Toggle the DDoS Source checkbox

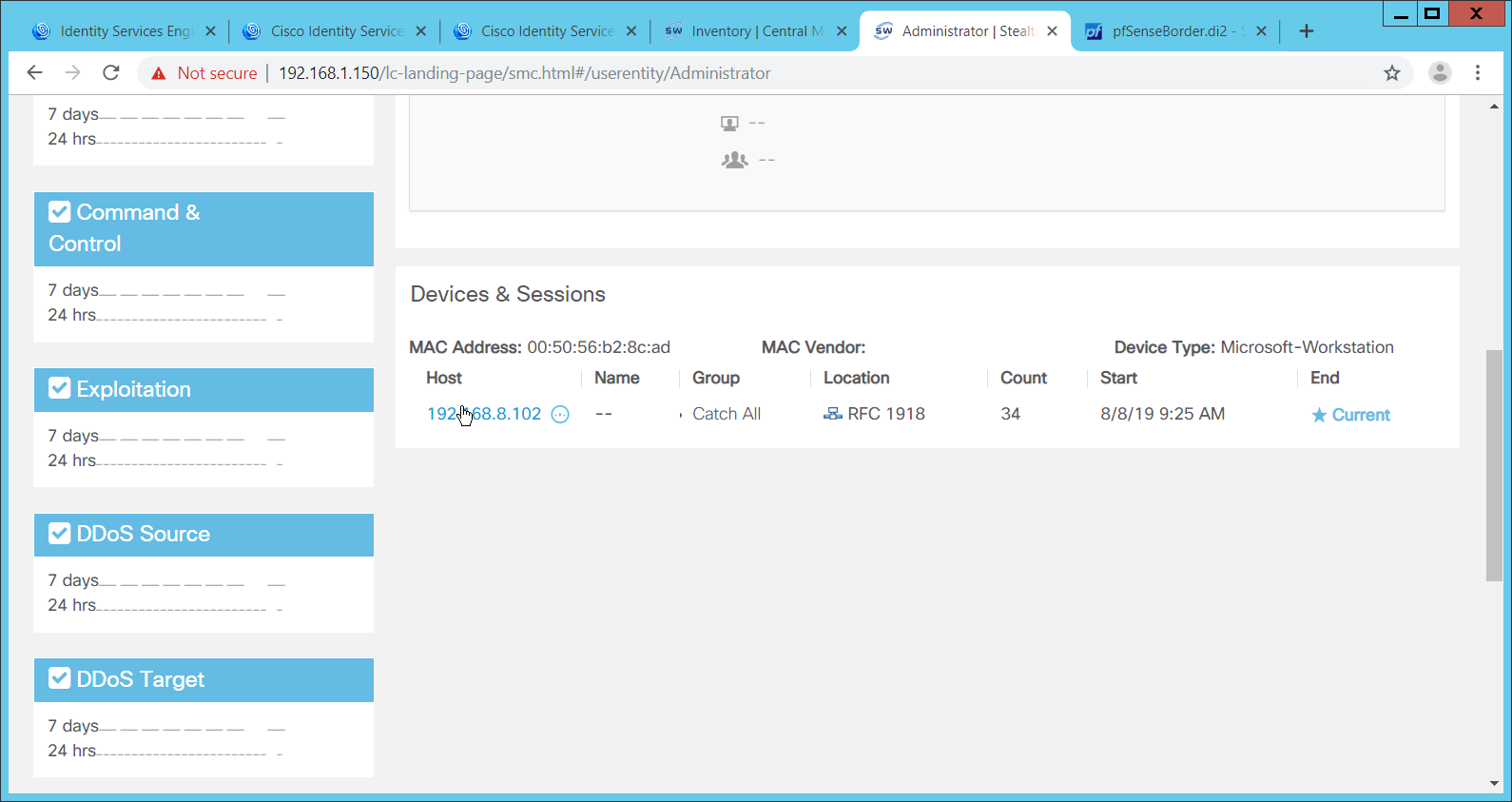60,533
